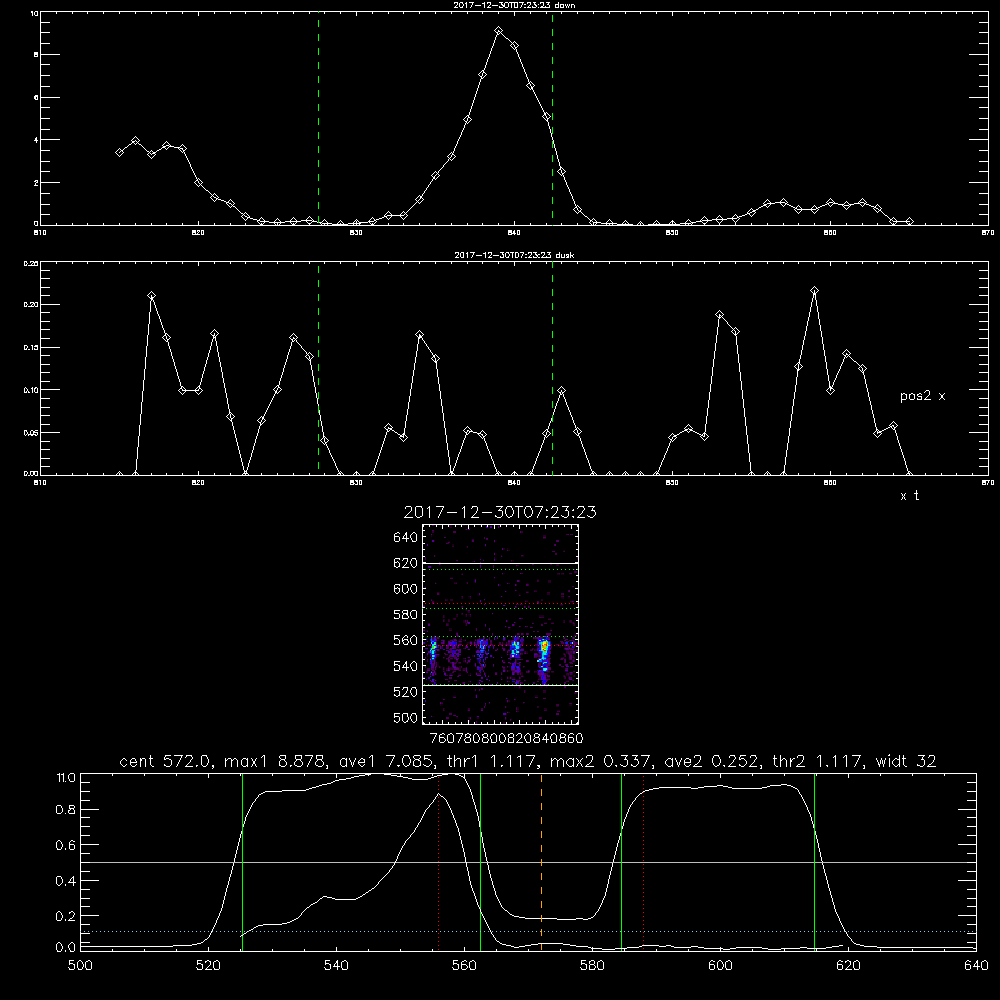Click the '500' label on the bottom plot x-axis

pyautogui.click(x=80, y=966)
